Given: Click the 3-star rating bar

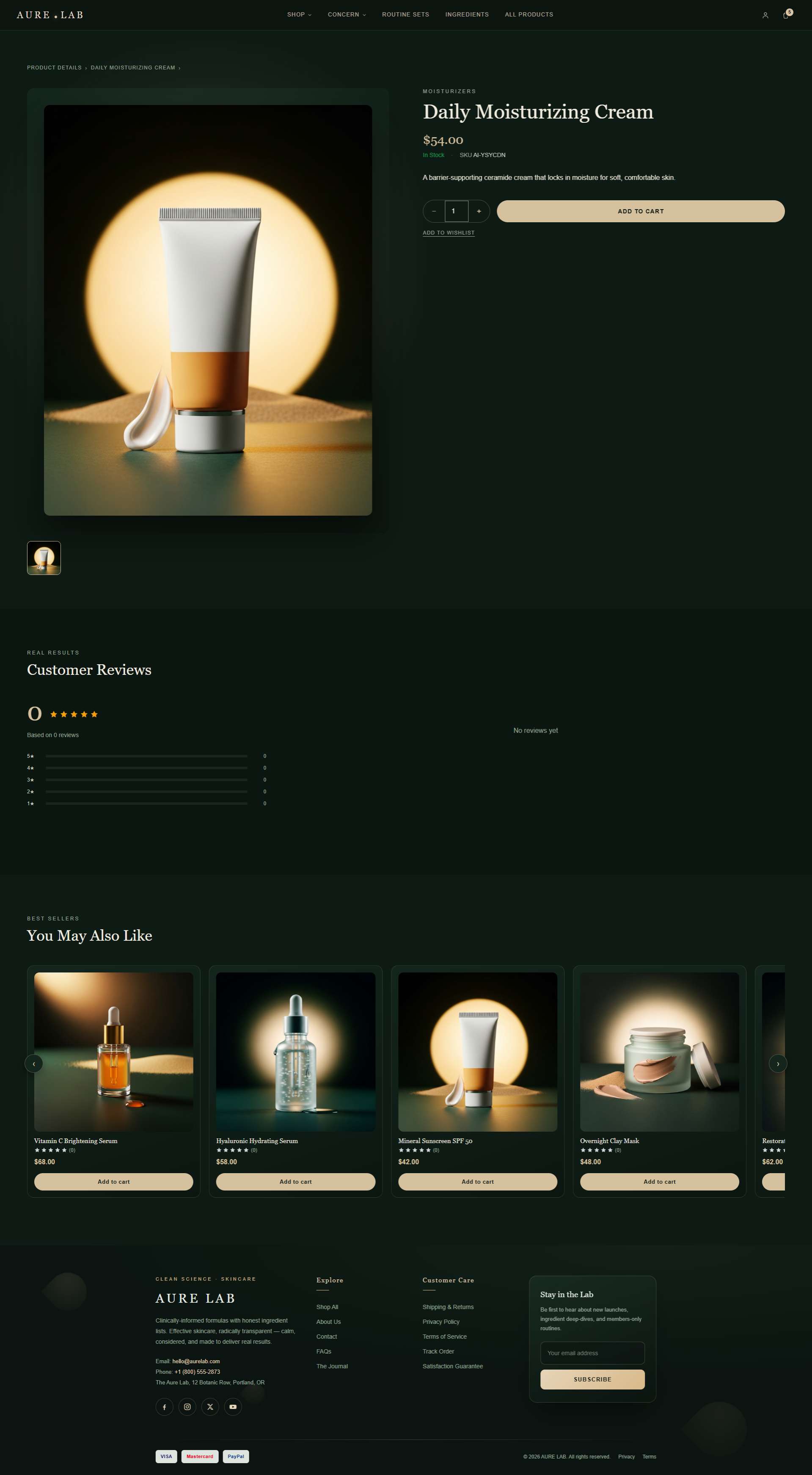Looking at the screenshot, I should pyautogui.click(x=146, y=780).
